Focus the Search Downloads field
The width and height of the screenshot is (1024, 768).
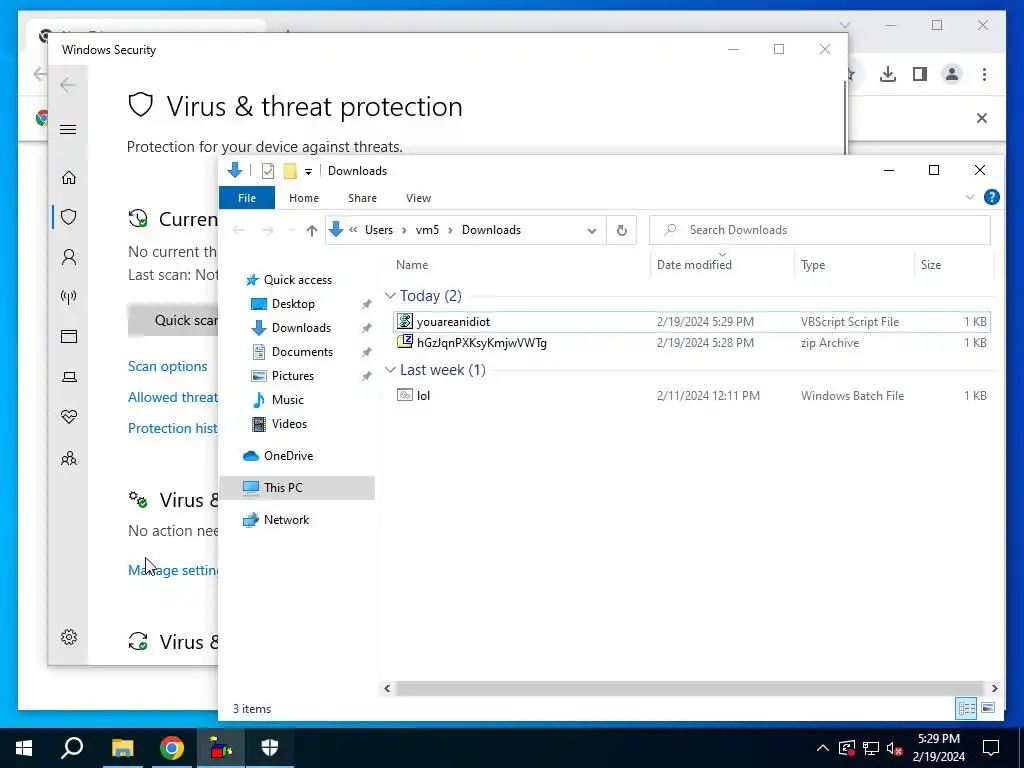[820, 230]
